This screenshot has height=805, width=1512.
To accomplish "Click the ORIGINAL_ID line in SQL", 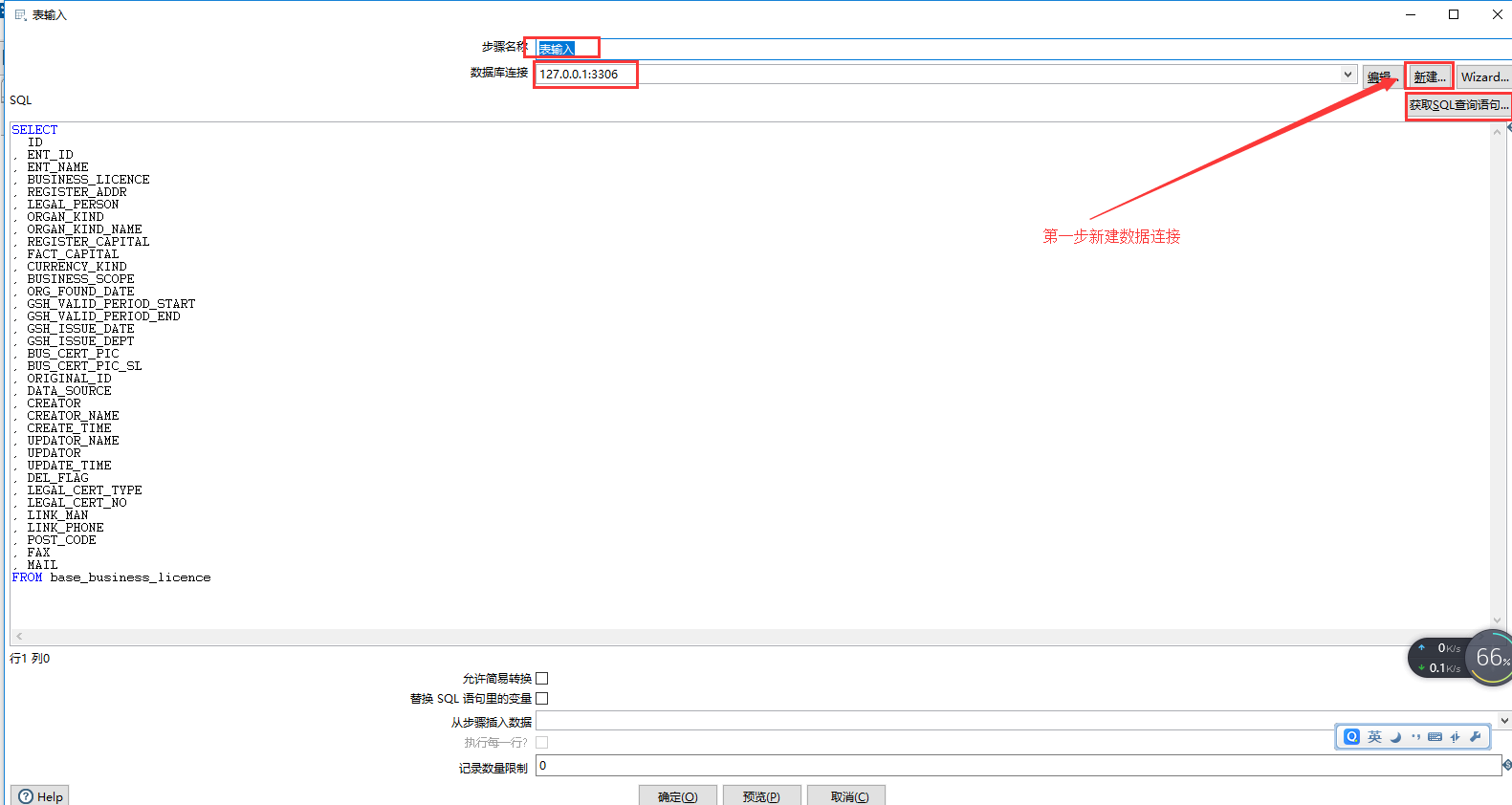I will (69, 379).
